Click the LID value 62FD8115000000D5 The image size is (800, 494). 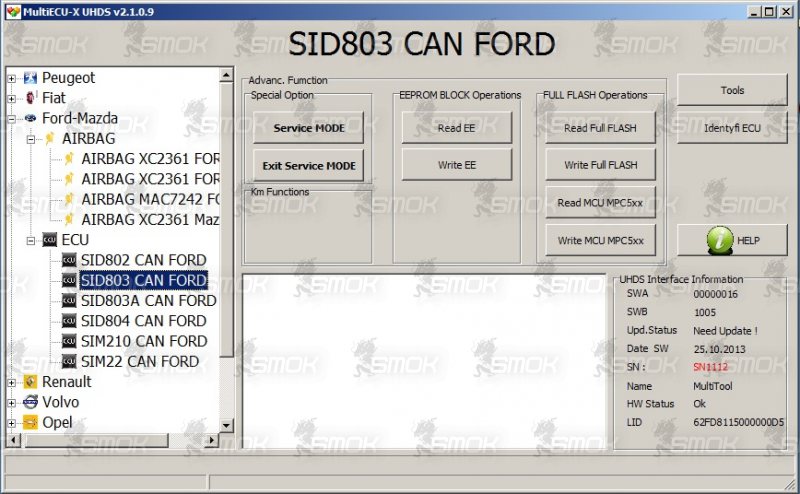coord(738,423)
